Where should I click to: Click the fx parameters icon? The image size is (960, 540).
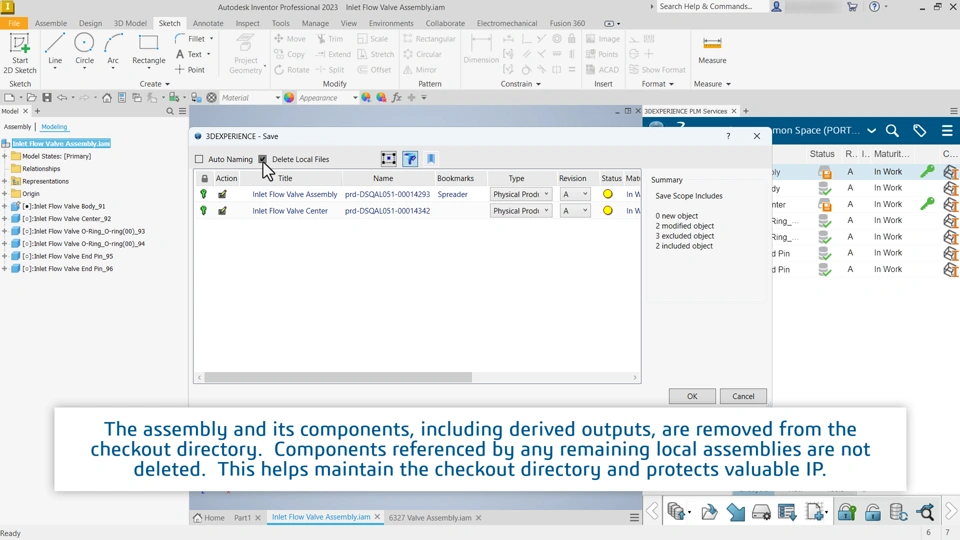[396, 97]
